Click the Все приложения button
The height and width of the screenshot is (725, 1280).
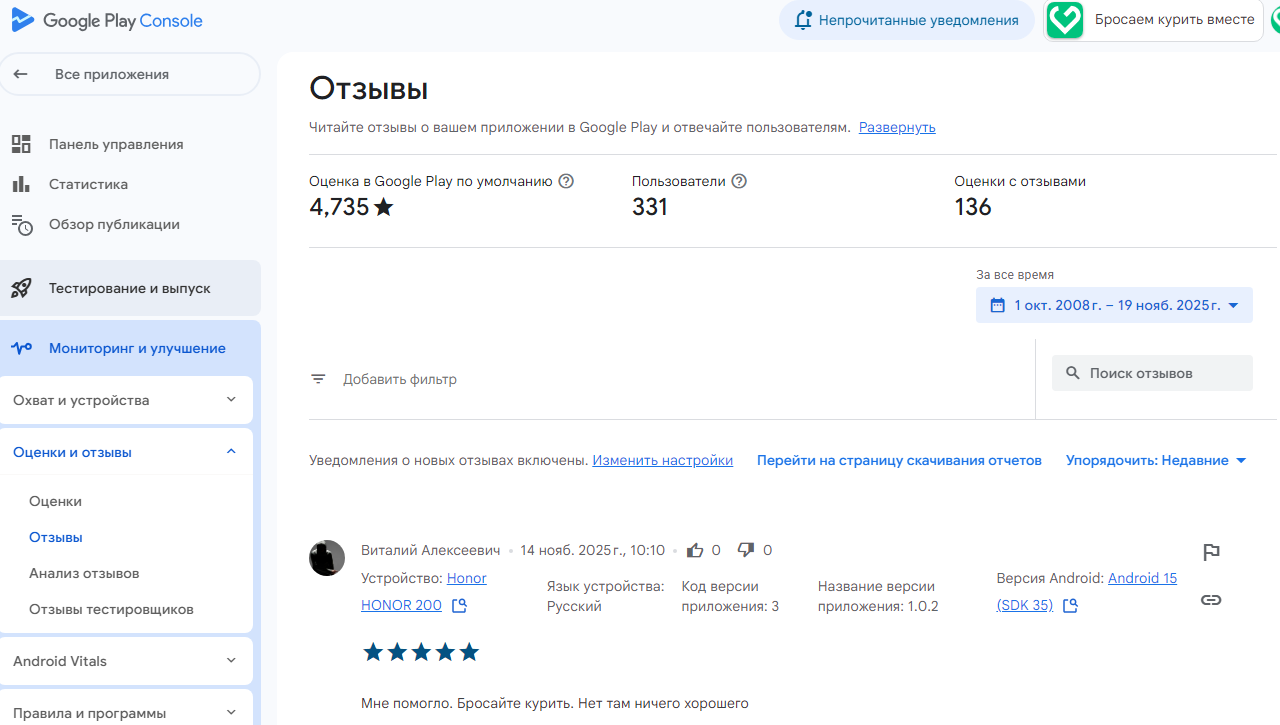point(130,74)
